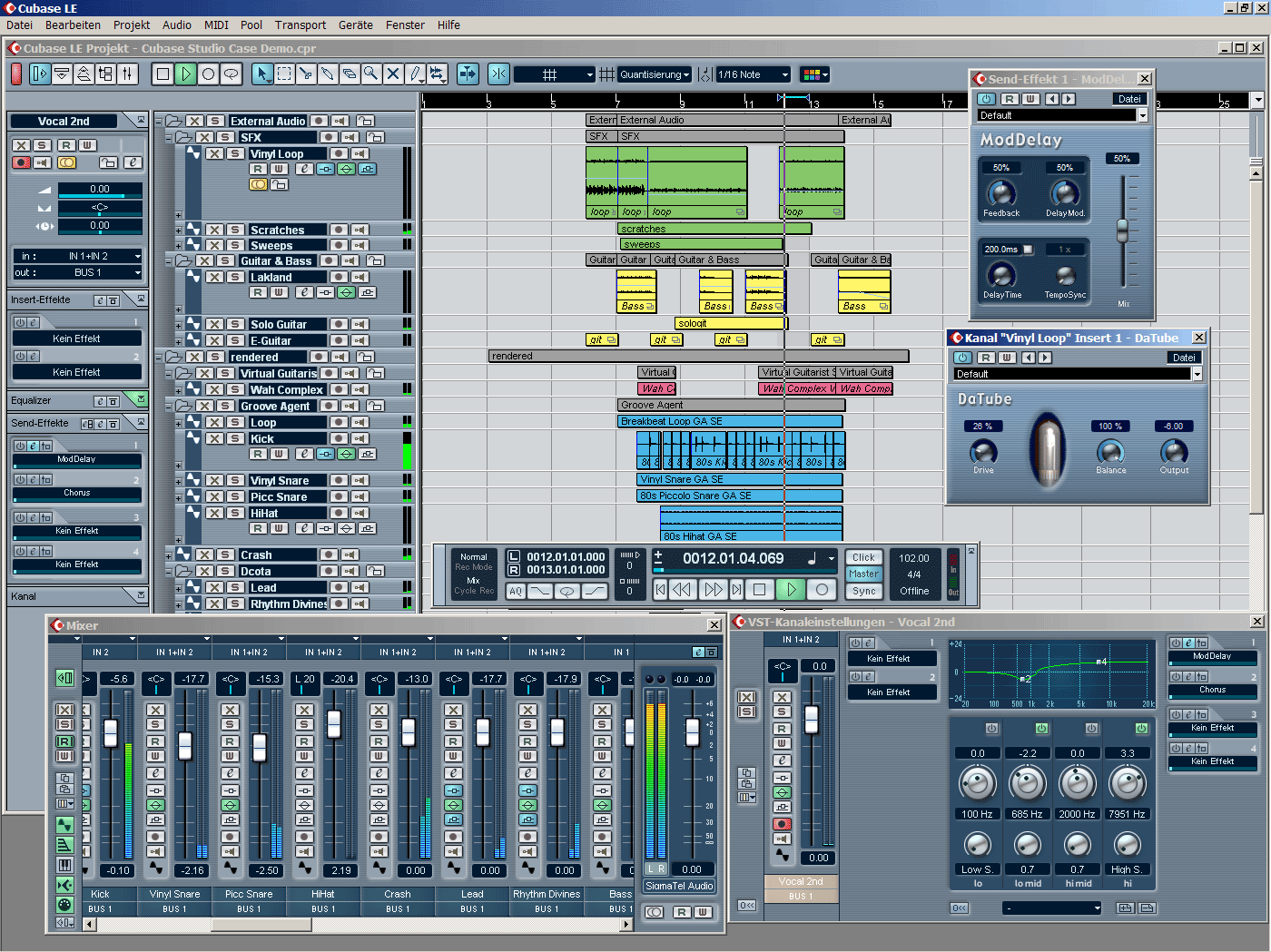Screen dimensions: 1271x952
Task: Open the Mixer from the toolbar icon
Action: 127,74
